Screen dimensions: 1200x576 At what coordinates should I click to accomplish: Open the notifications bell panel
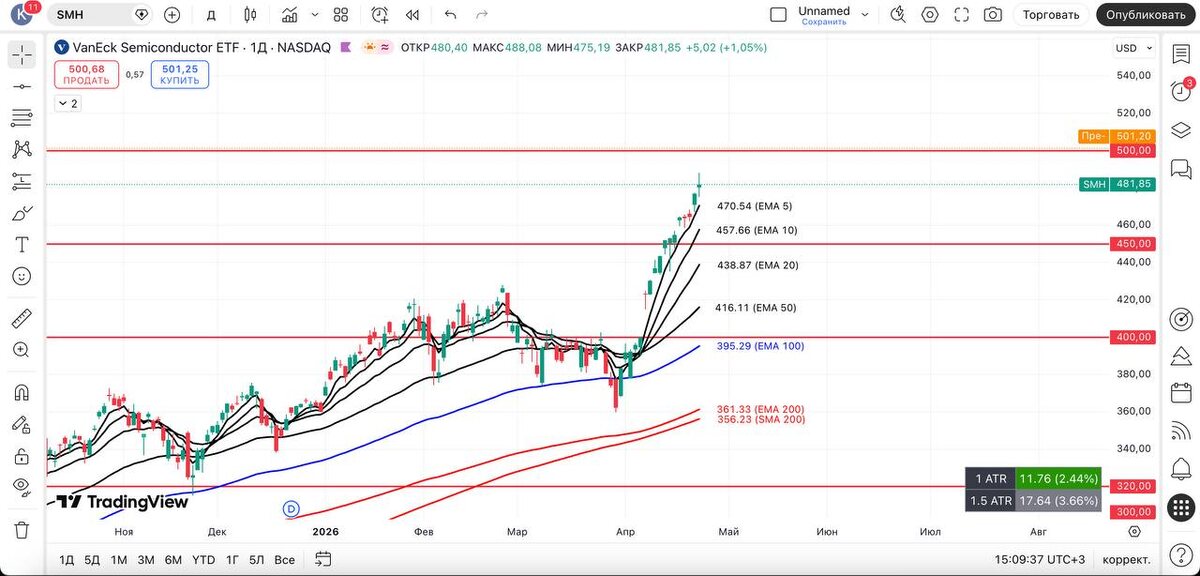point(1181,469)
